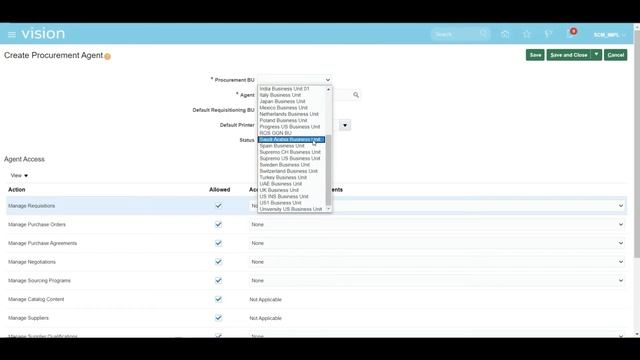This screenshot has height=360, width=640.
Task: Choose Progress US Business Unit
Action: (290, 127)
